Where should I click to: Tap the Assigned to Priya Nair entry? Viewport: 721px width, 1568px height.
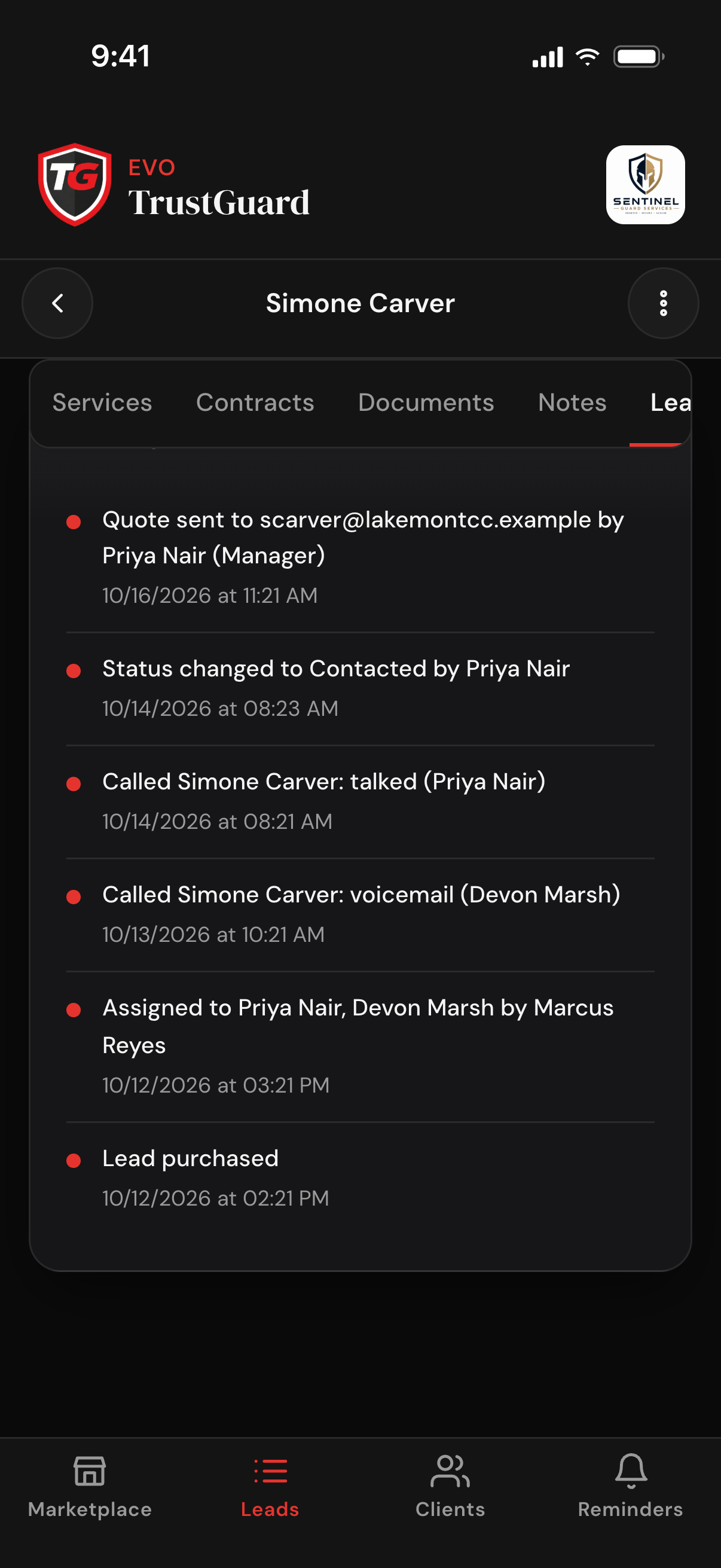(360, 1047)
